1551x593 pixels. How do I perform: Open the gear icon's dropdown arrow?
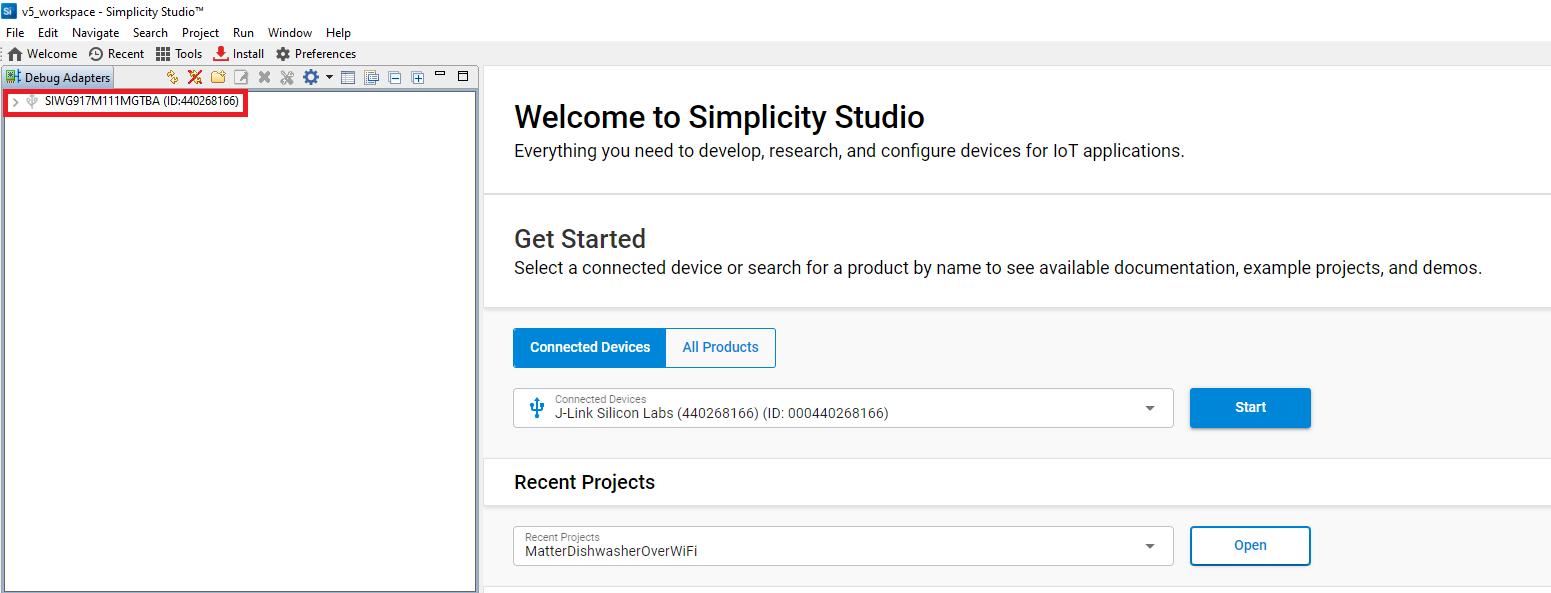pos(329,77)
